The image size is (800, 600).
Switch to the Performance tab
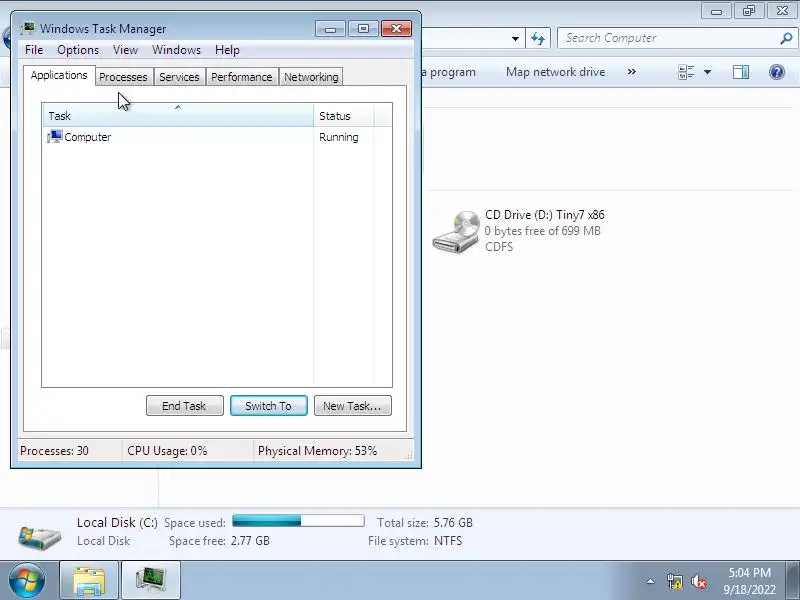pyautogui.click(x=242, y=77)
